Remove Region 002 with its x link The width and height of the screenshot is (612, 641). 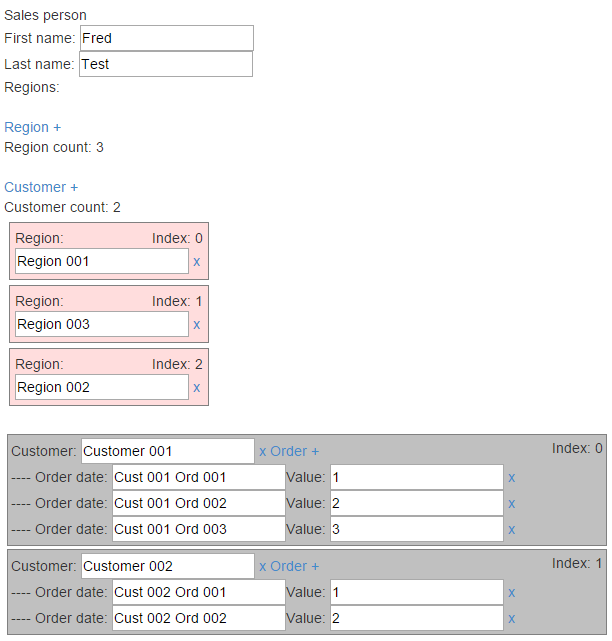pyautogui.click(x=197, y=388)
